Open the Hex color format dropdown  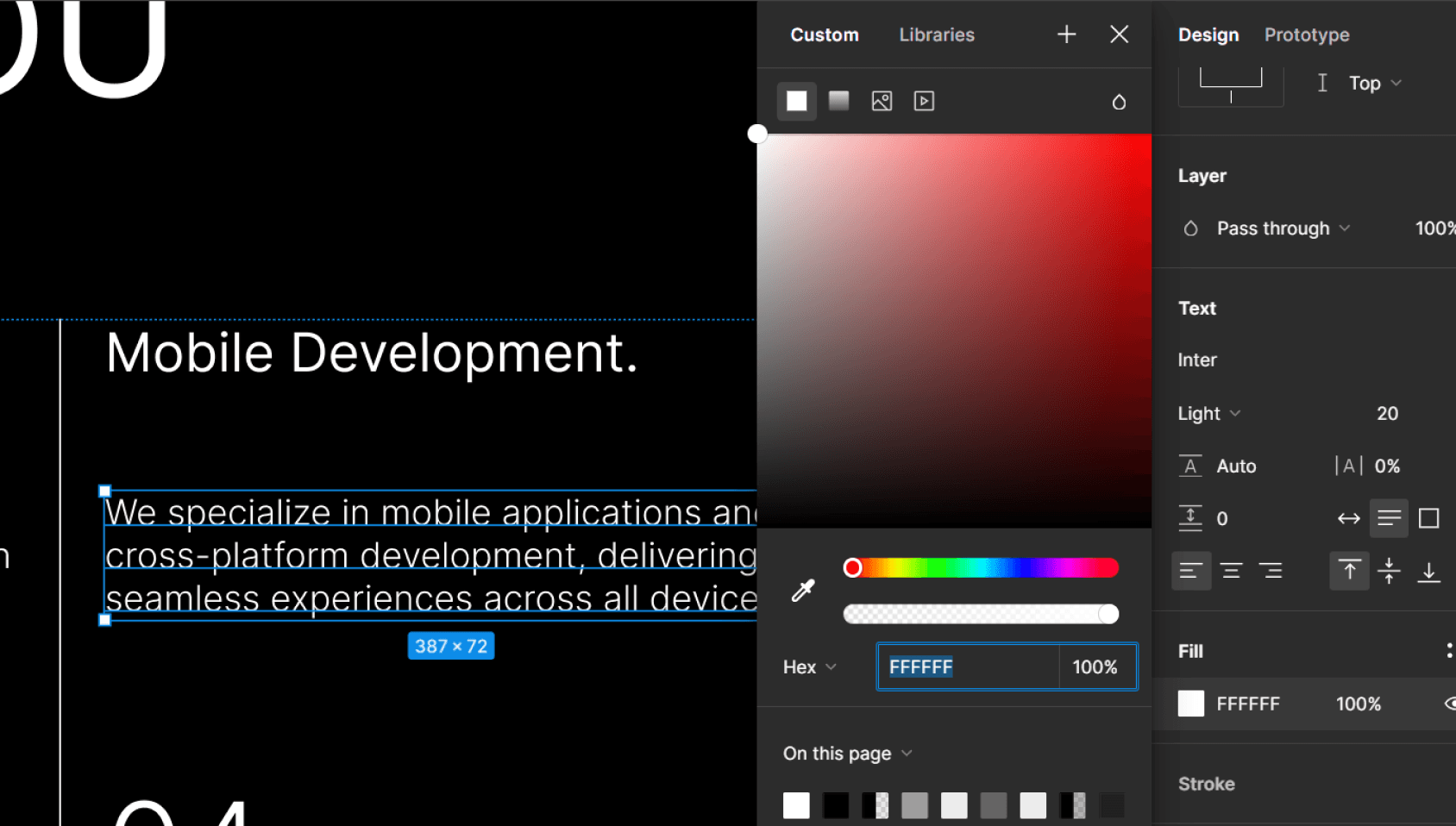tap(809, 667)
